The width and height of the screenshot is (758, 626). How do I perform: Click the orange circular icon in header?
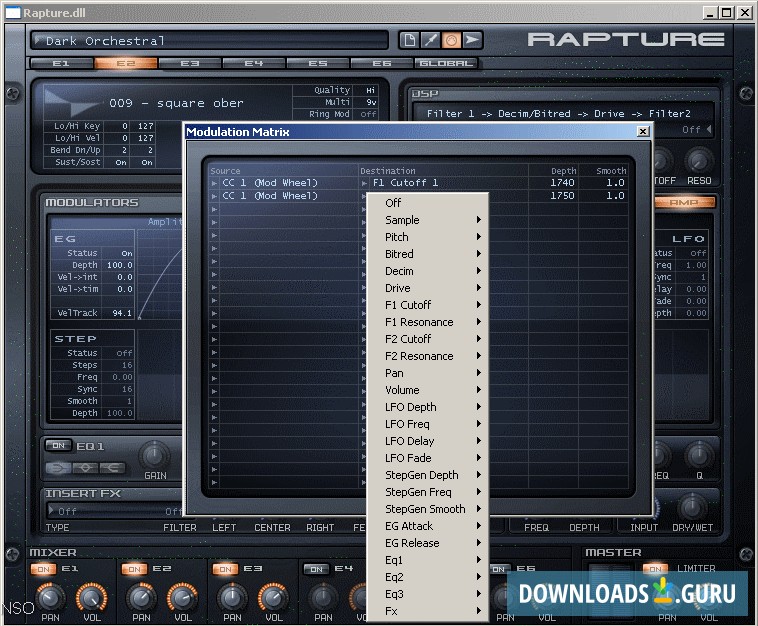tap(451, 40)
